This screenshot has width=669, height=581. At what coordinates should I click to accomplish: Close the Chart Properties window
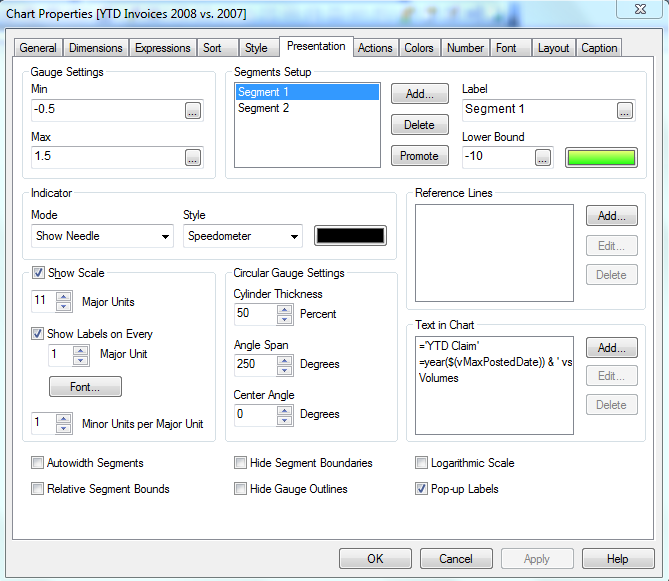640,9
